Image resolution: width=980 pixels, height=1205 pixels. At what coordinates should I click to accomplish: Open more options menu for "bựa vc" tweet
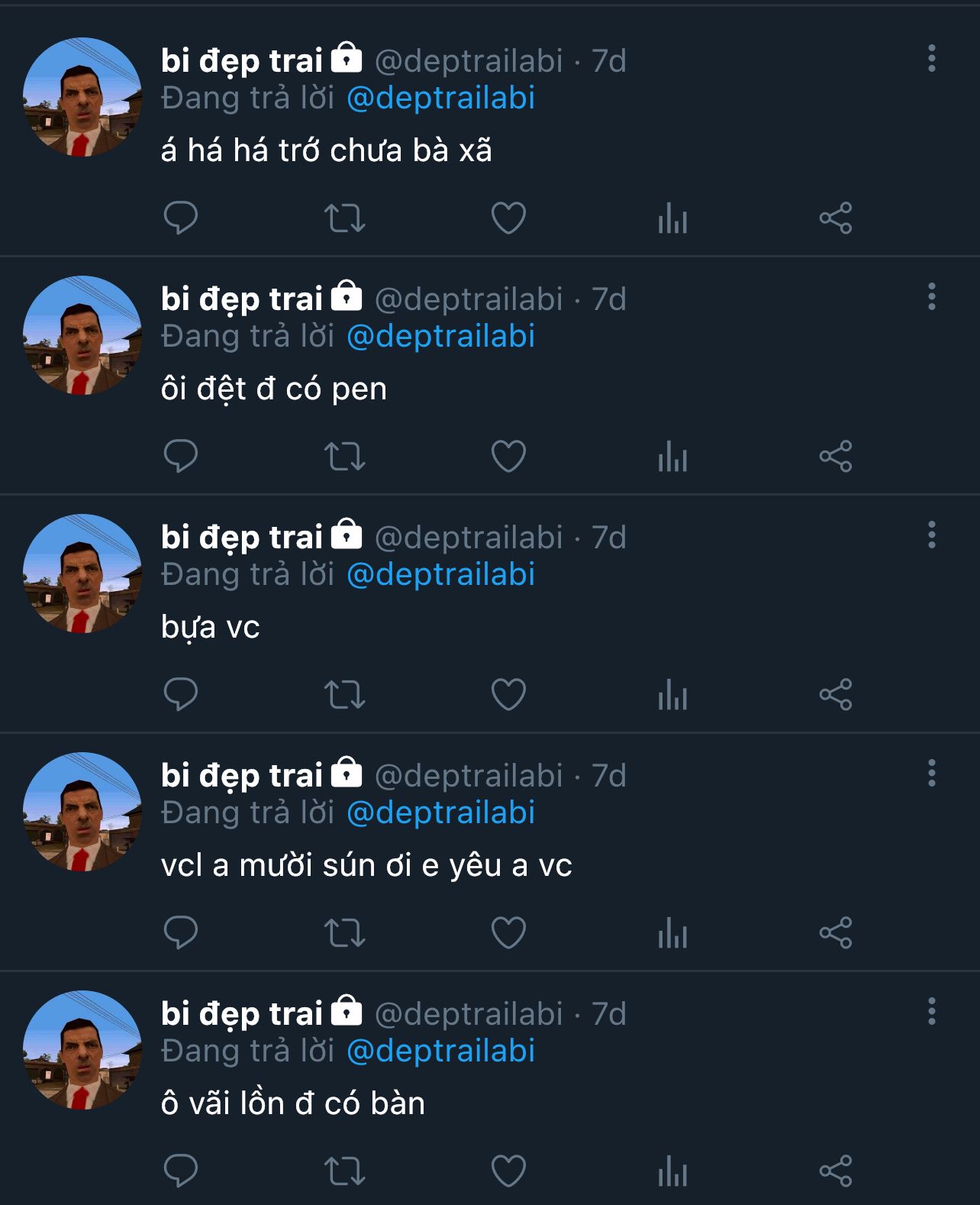point(931,535)
